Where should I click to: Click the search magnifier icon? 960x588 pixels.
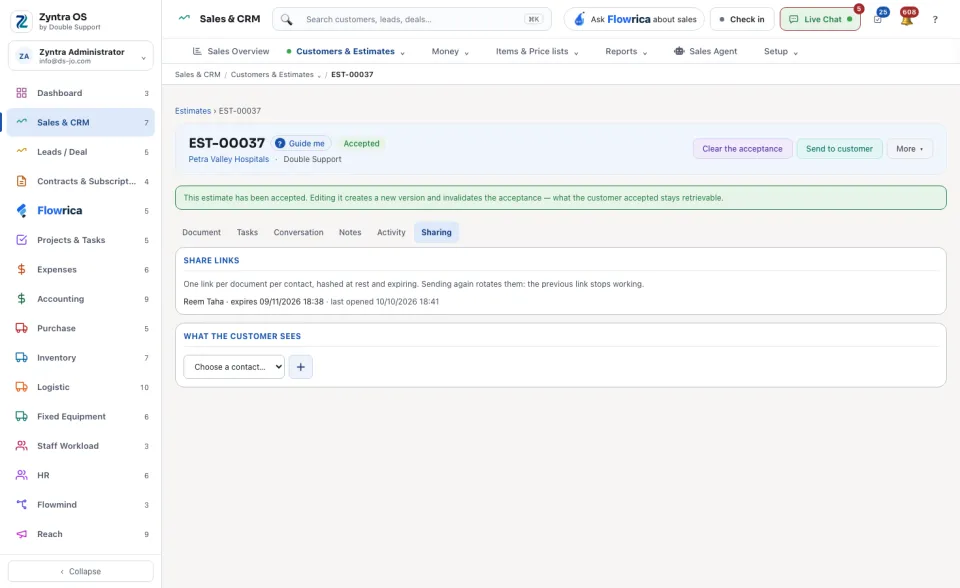tap(287, 20)
